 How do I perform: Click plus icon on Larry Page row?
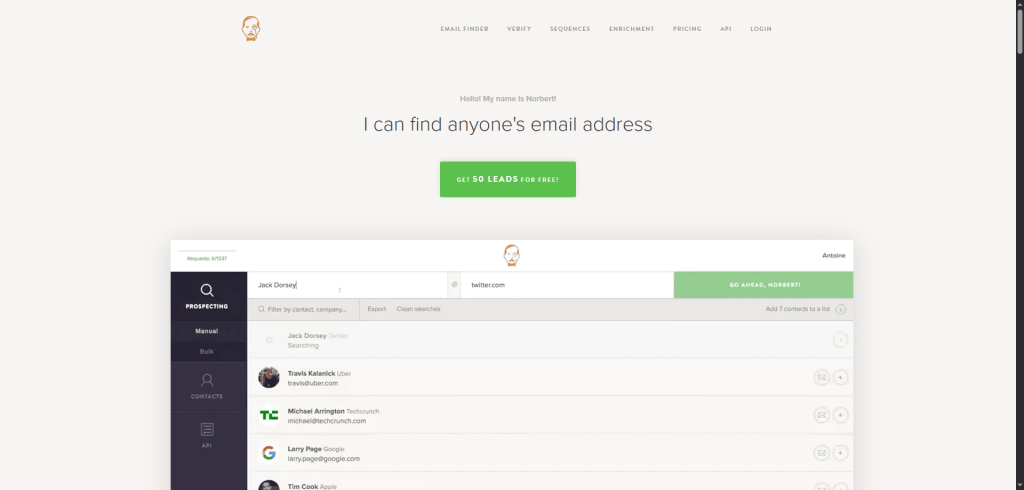(x=840, y=453)
